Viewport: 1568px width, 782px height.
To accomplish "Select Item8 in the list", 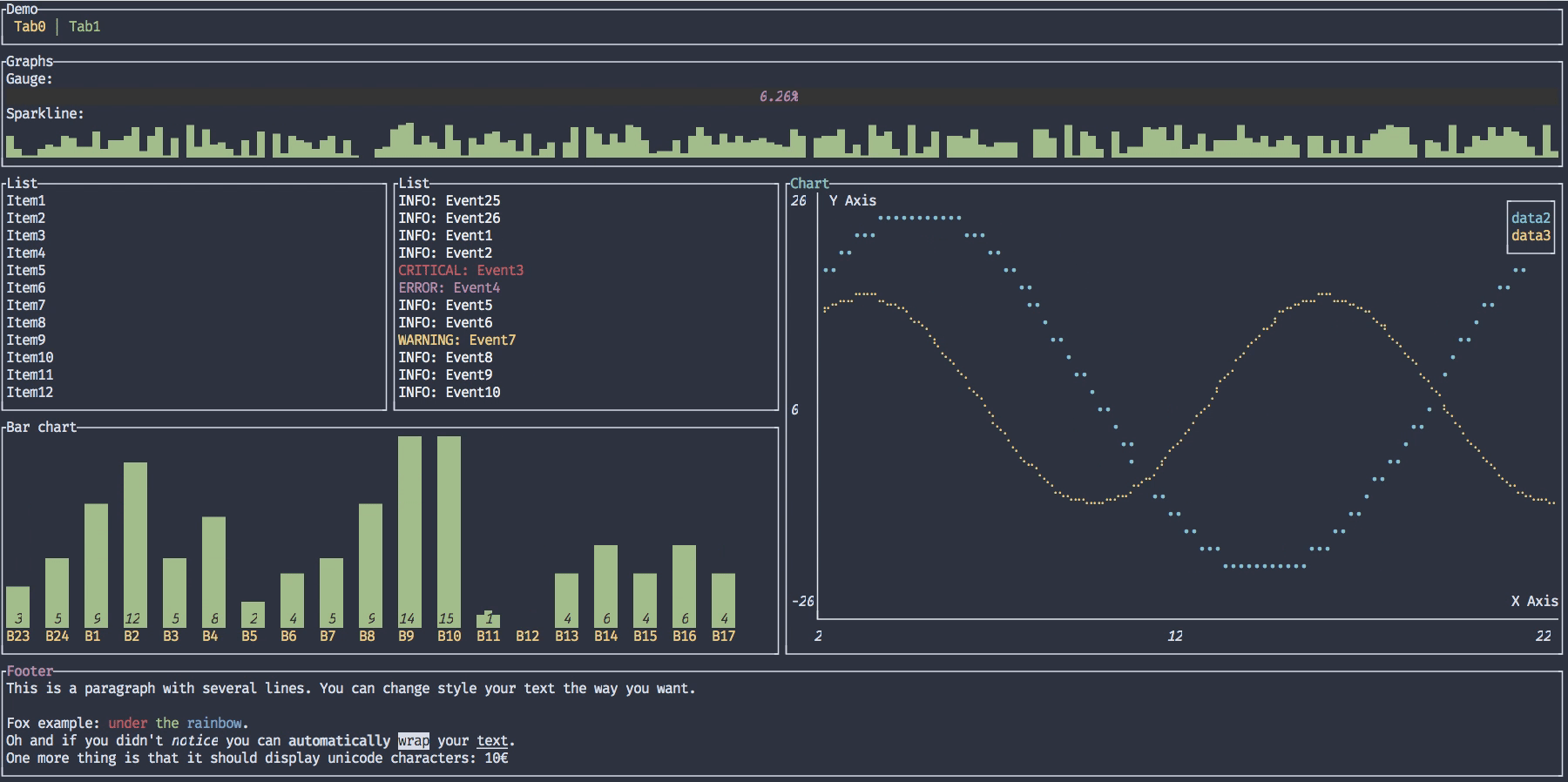I will pos(26,323).
